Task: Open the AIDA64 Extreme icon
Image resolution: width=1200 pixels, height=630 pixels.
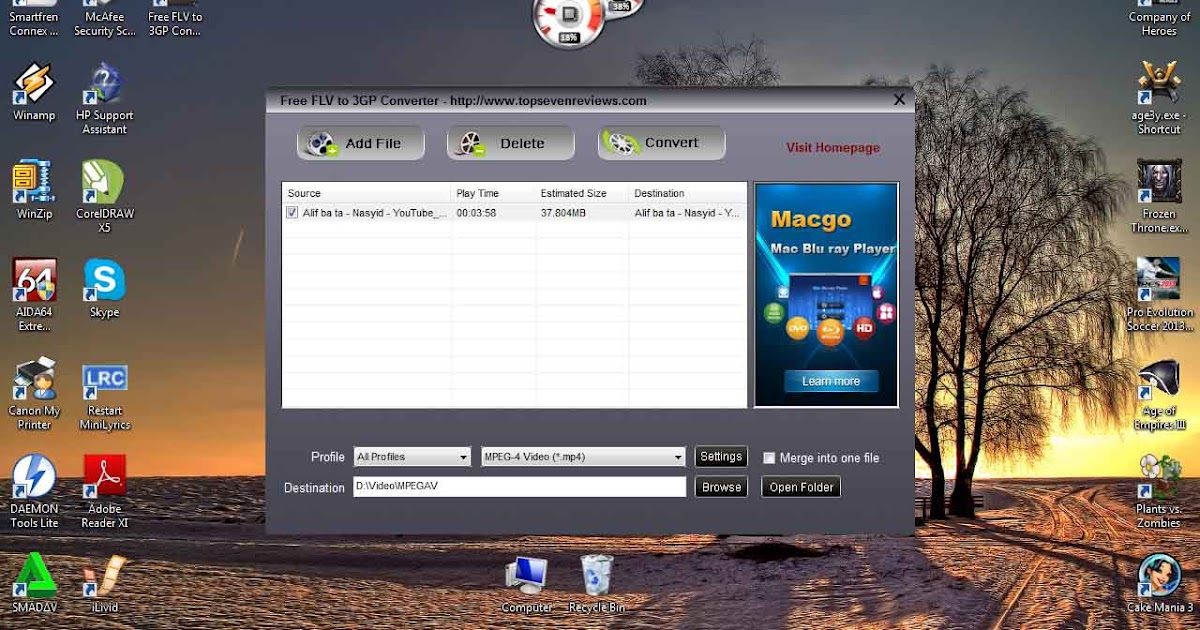Action: tap(34, 295)
